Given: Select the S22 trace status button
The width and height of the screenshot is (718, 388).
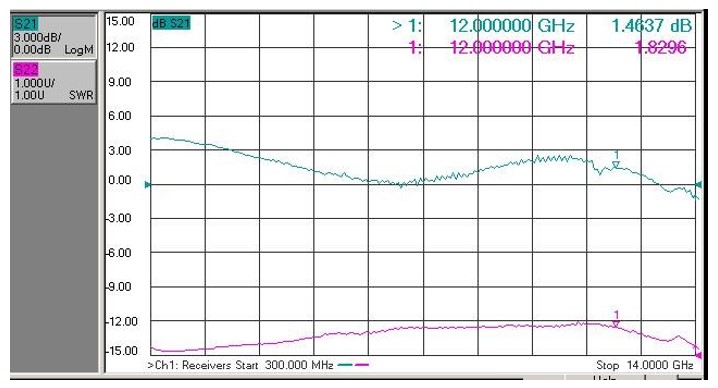Looking at the screenshot, I should point(54,82).
